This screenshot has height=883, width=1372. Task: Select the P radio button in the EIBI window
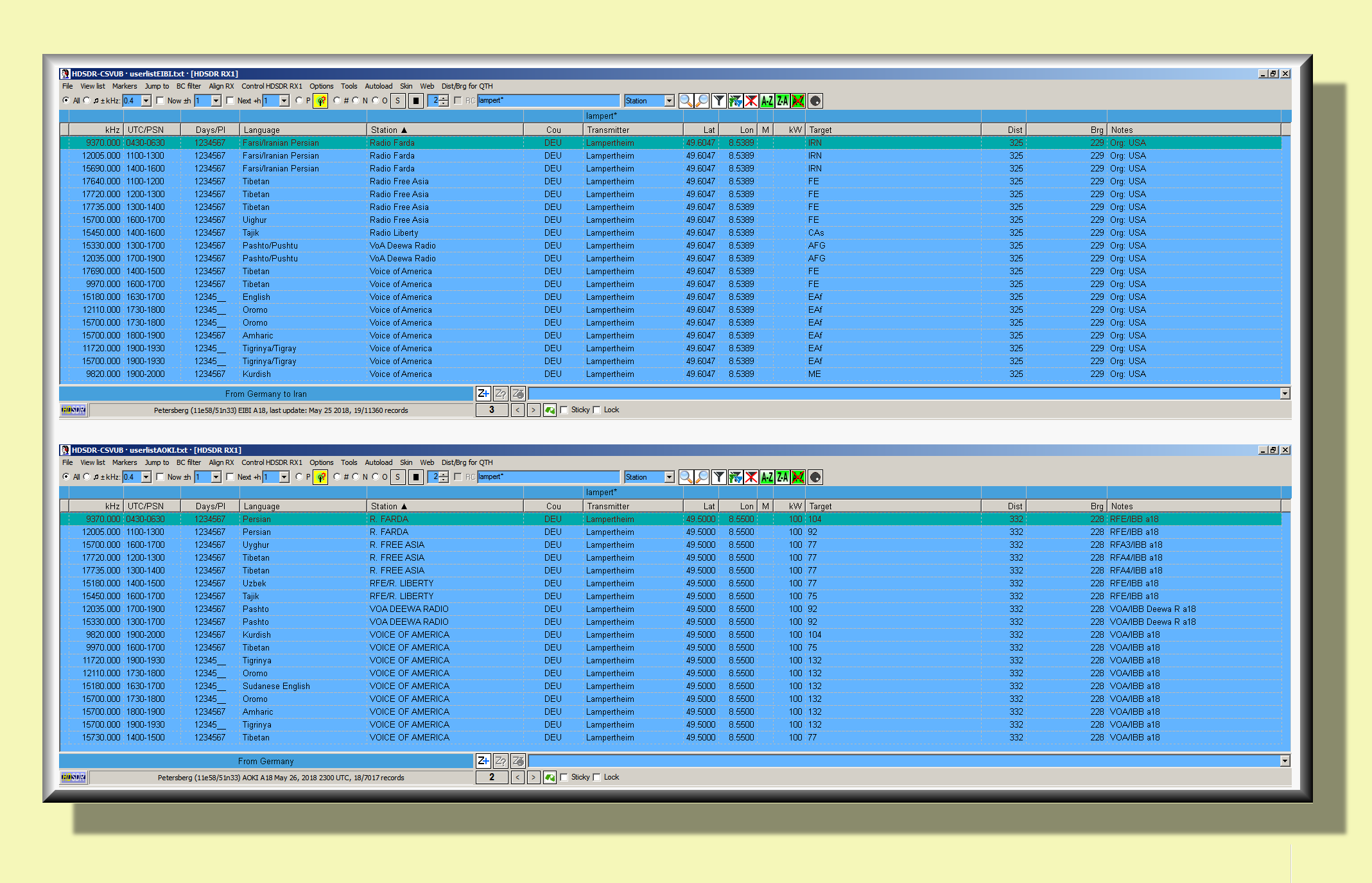pos(299,100)
